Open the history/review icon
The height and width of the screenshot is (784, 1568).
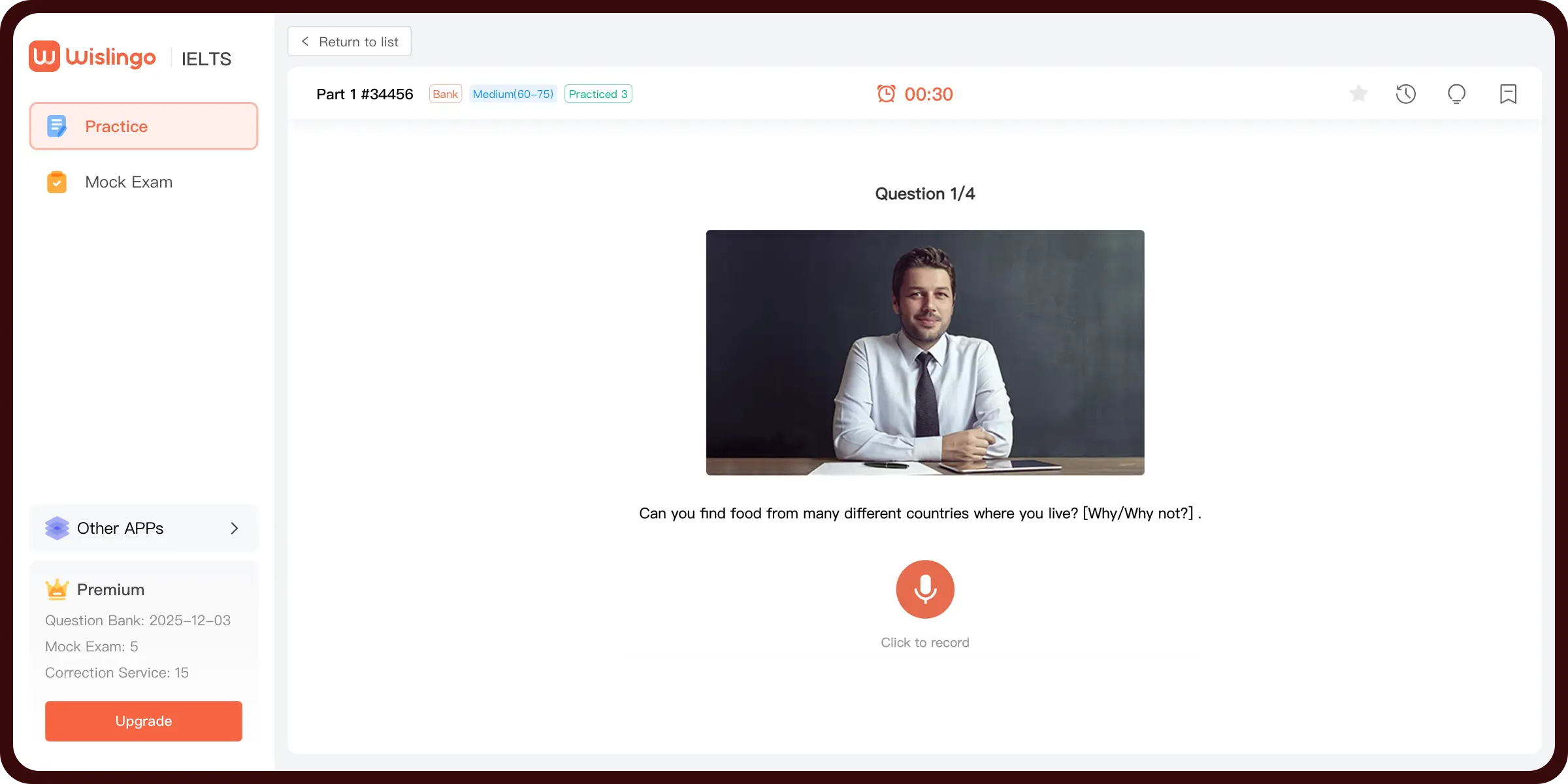coord(1406,94)
